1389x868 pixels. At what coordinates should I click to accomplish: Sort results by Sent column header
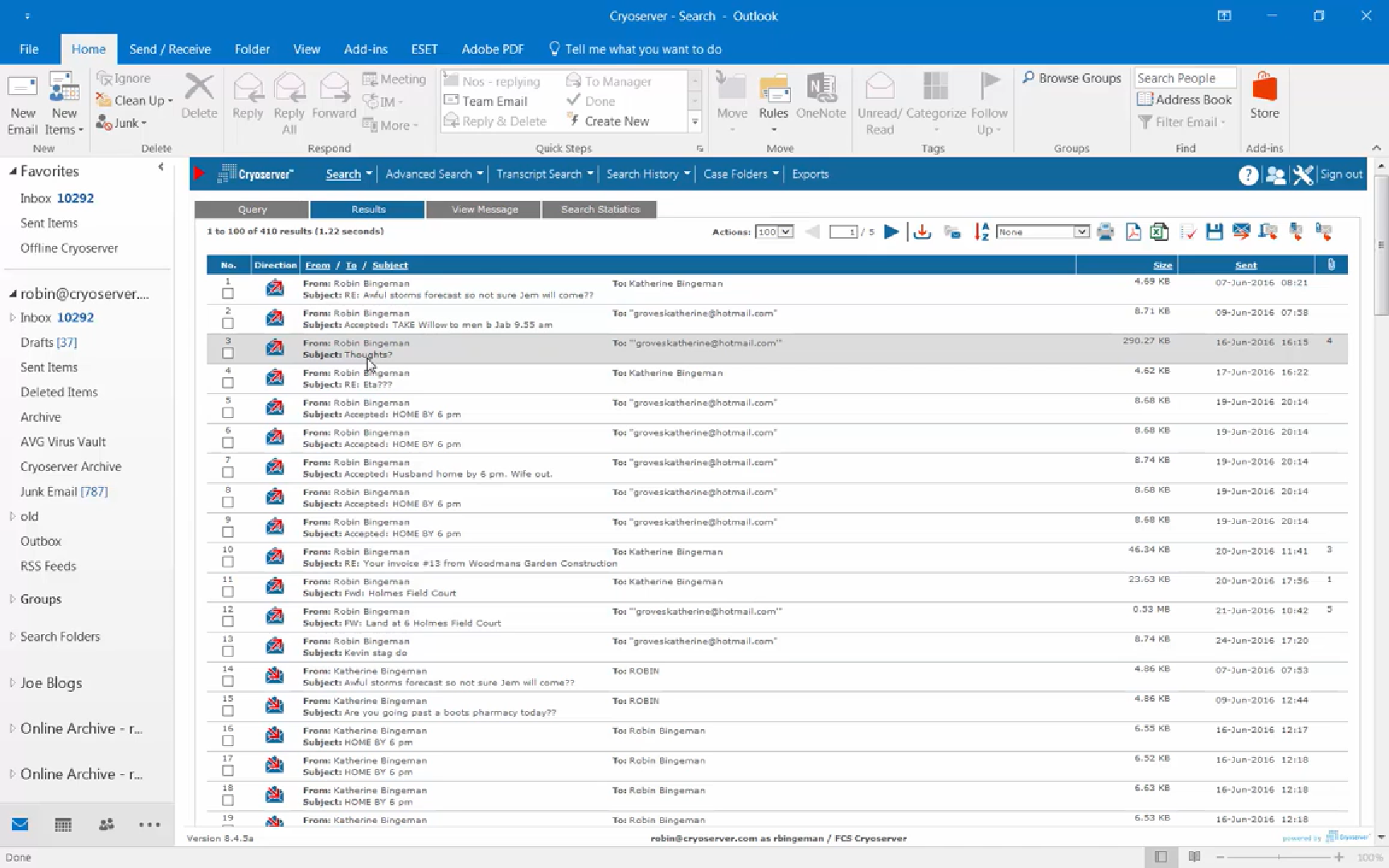point(1246,265)
